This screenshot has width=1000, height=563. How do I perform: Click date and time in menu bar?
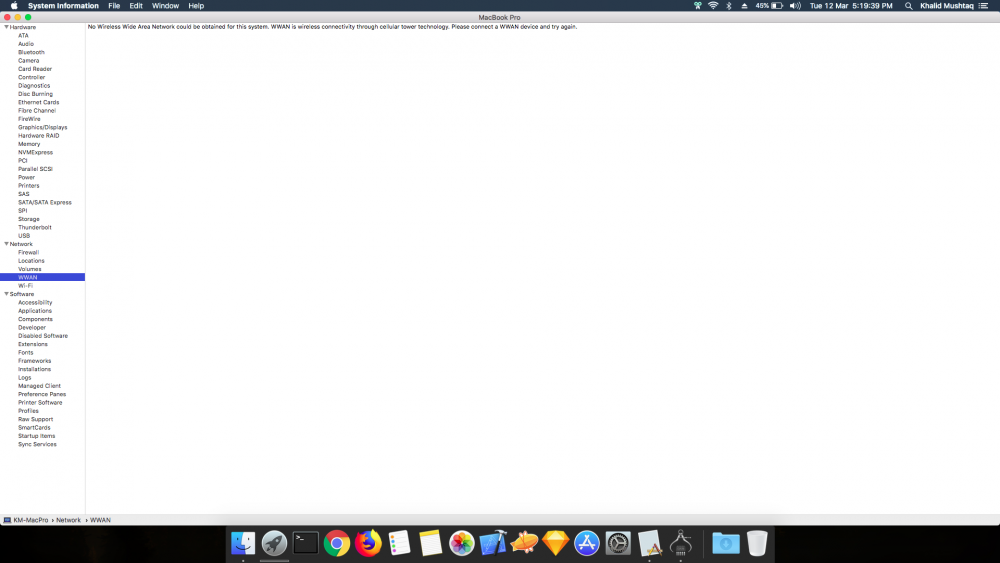pos(851,6)
